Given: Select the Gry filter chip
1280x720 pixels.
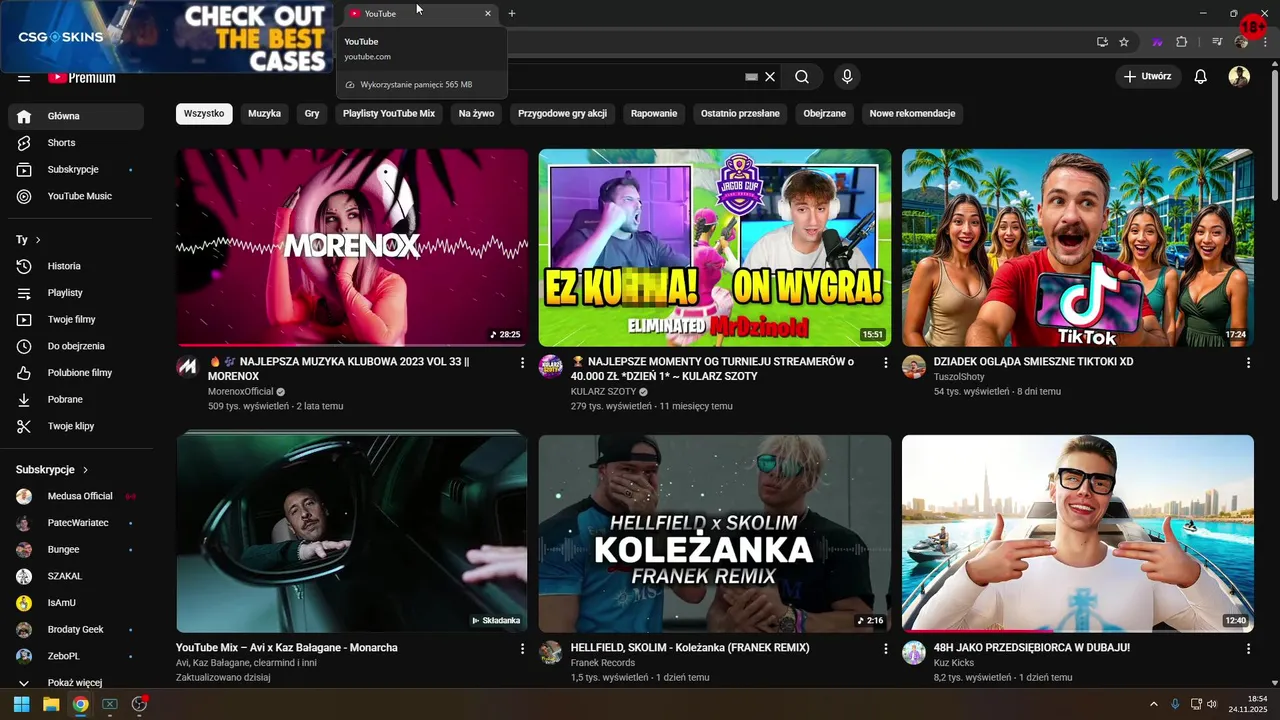Looking at the screenshot, I should coord(312,114).
